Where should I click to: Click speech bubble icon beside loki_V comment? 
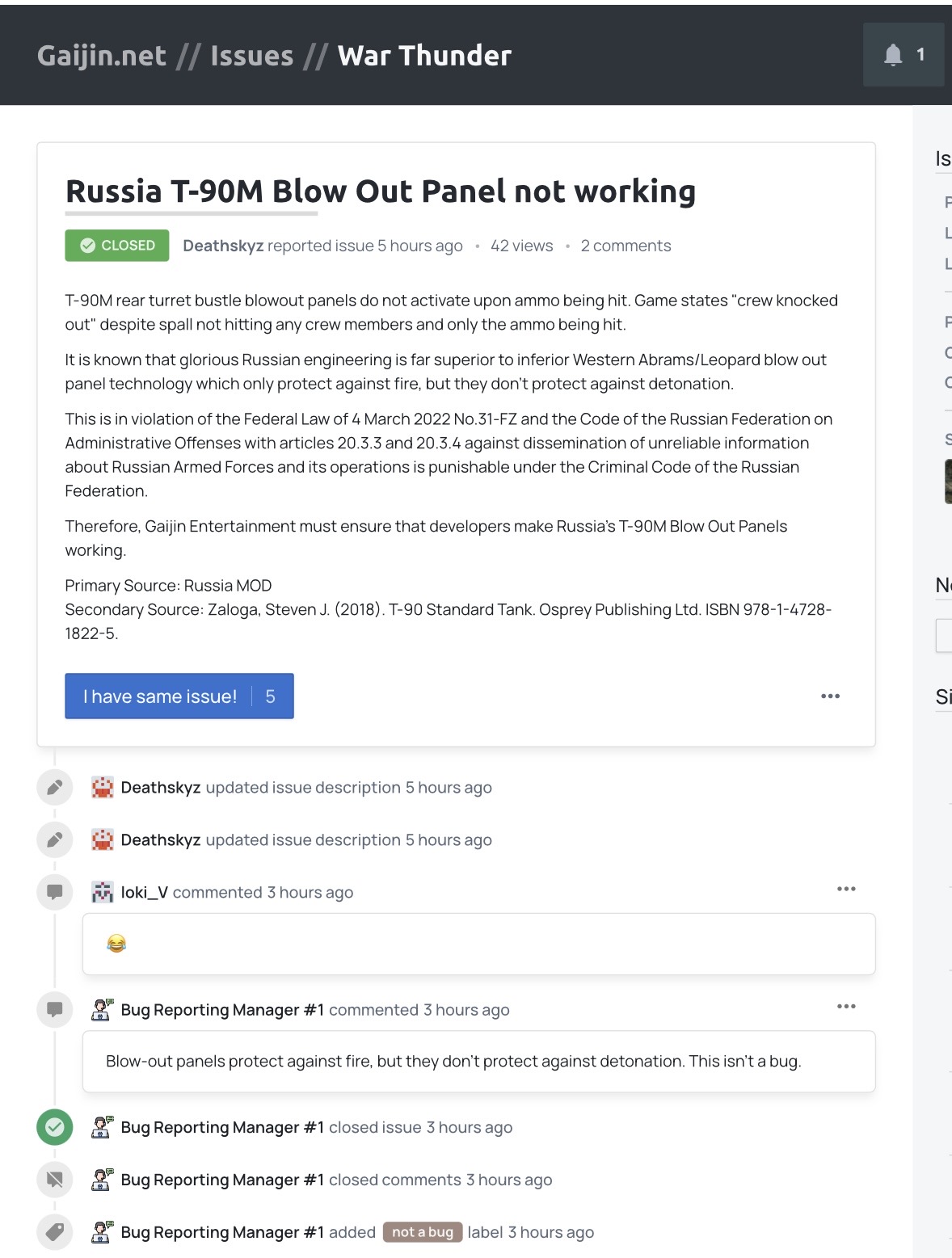[55, 893]
